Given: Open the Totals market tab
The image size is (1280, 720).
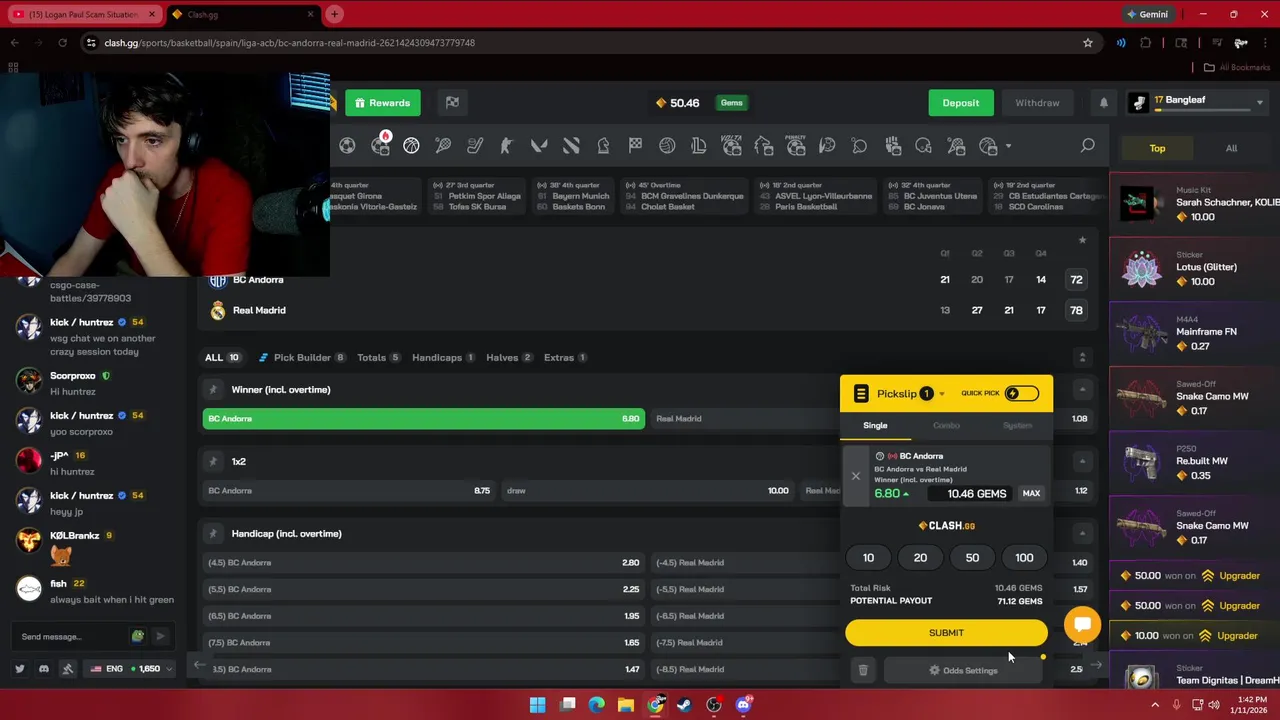Looking at the screenshot, I should (378, 357).
